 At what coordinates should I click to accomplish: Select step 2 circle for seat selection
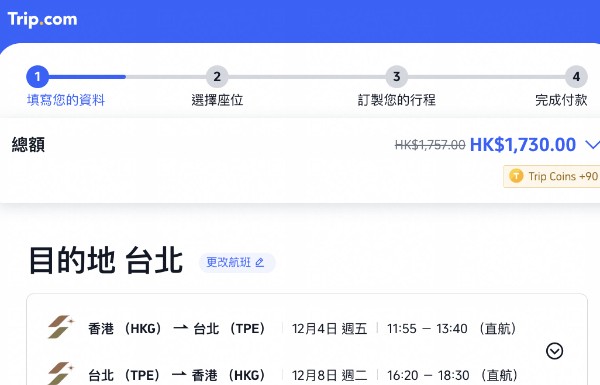point(217,77)
